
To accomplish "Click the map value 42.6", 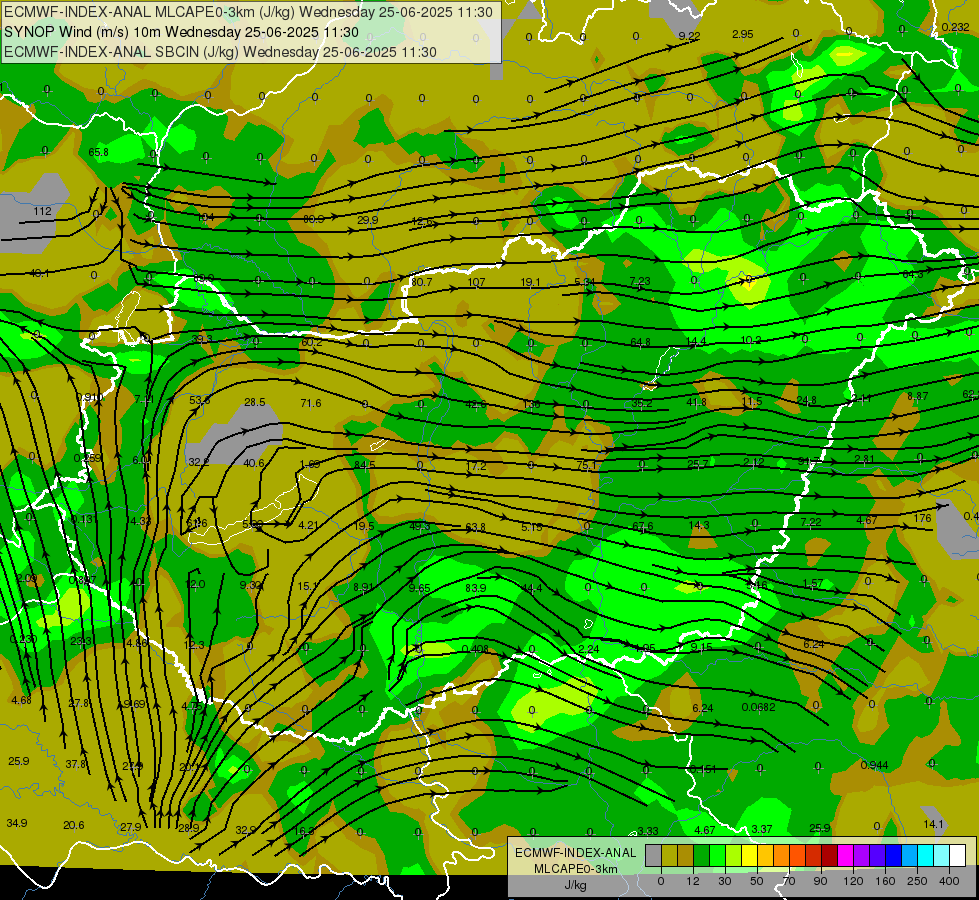I will pyautogui.click(x=475, y=405).
